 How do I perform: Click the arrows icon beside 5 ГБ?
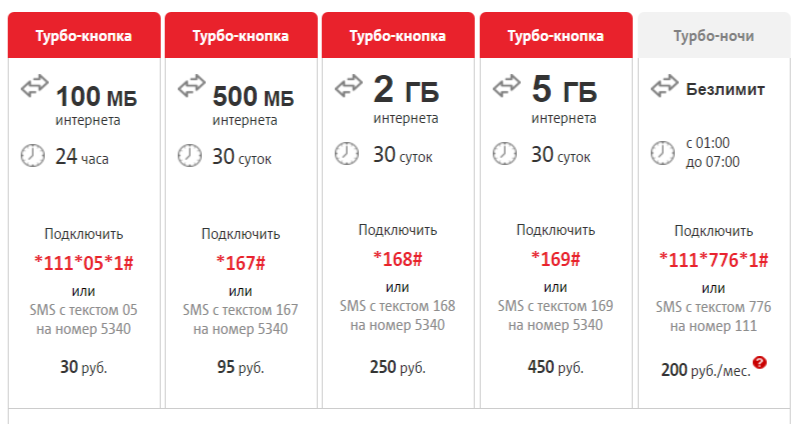coord(507,86)
